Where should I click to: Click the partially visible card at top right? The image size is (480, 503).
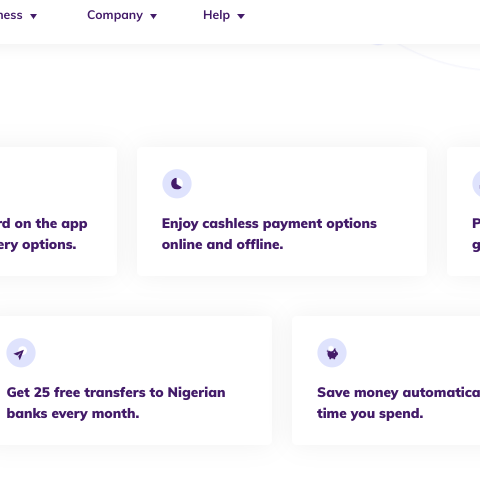click(x=464, y=211)
